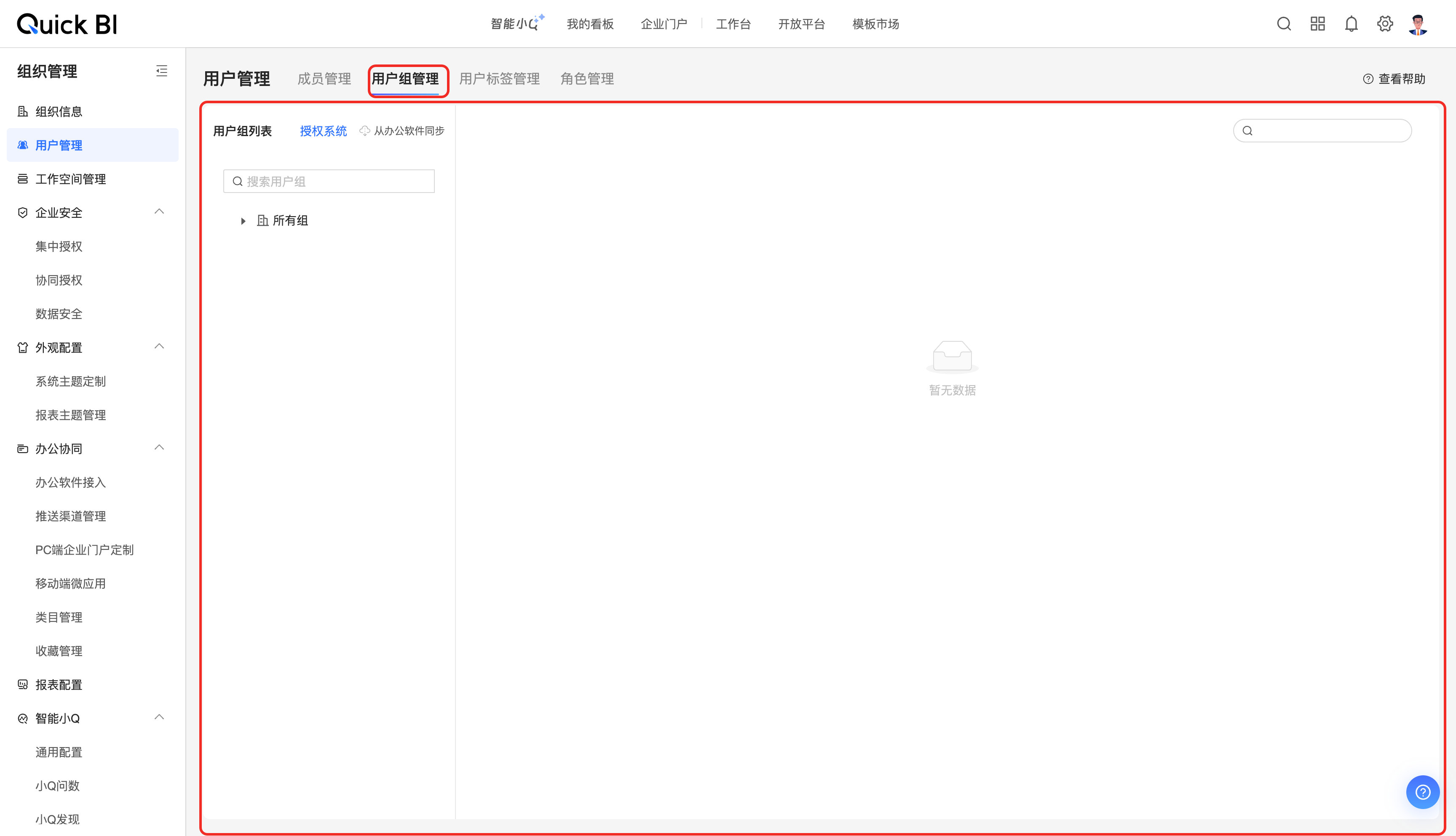Viewport: 1456px width, 836px height.
Task: Click the 授权系统 link
Action: tap(323, 131)
